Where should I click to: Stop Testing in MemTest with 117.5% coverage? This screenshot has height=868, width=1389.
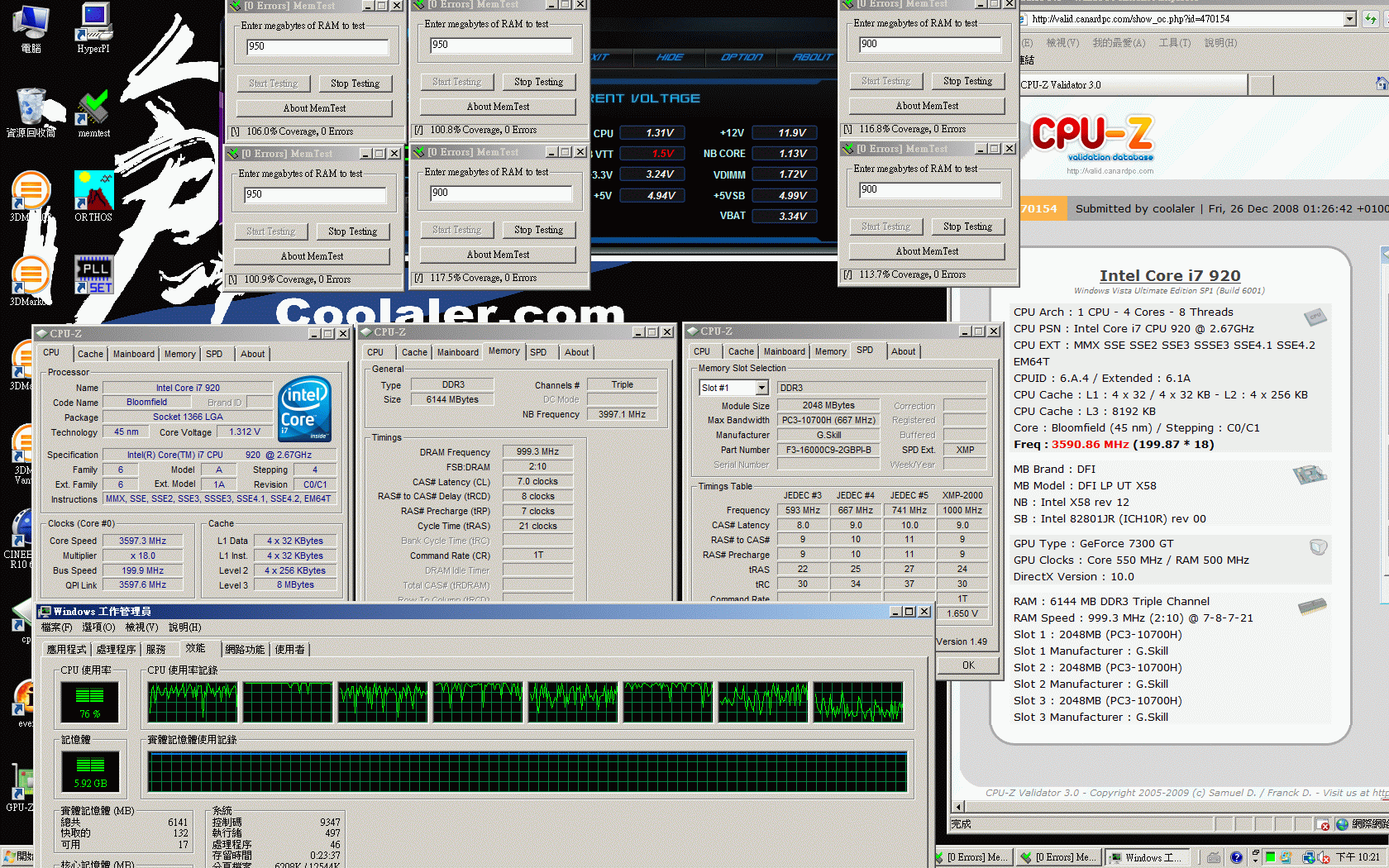pyautogui.click(x=538, y=230)
